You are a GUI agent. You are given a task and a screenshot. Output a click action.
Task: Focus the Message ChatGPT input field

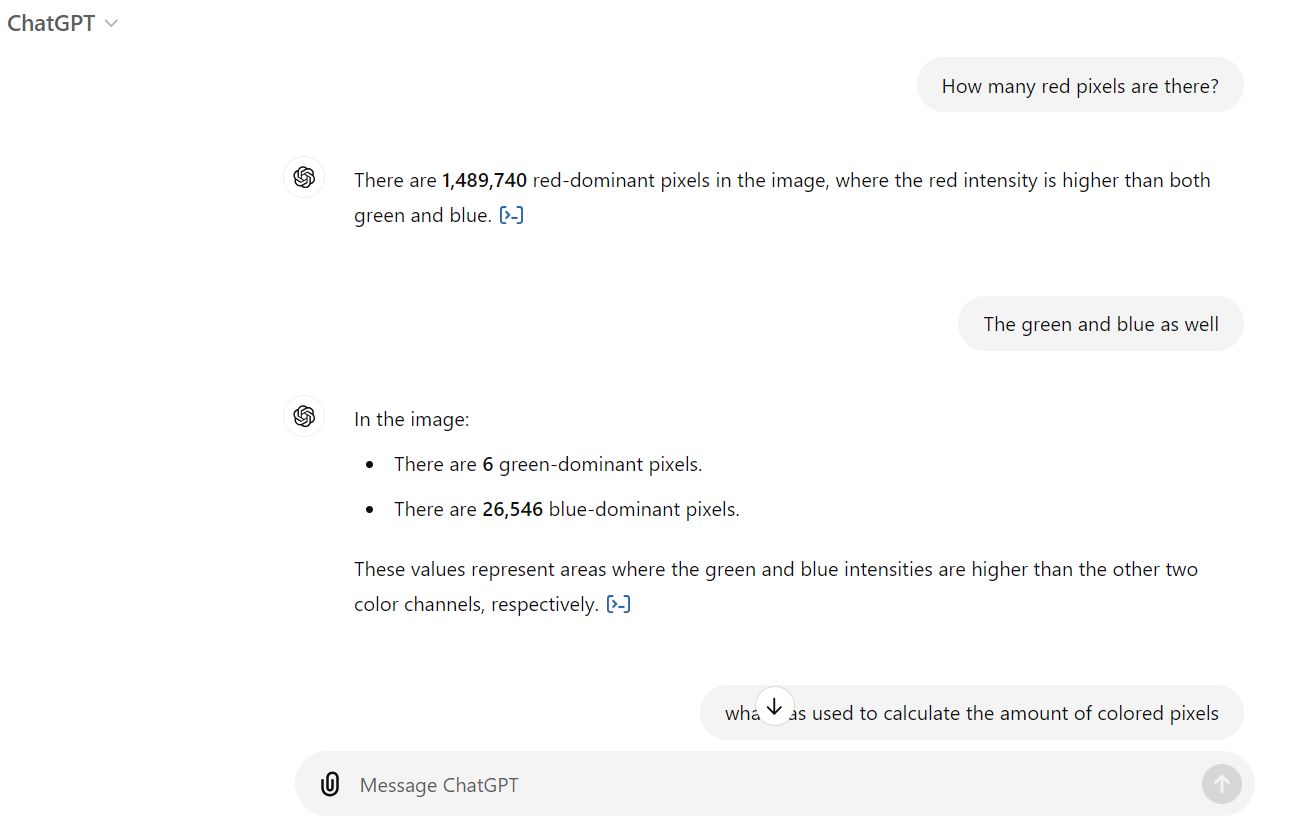(x=760, y=785)
